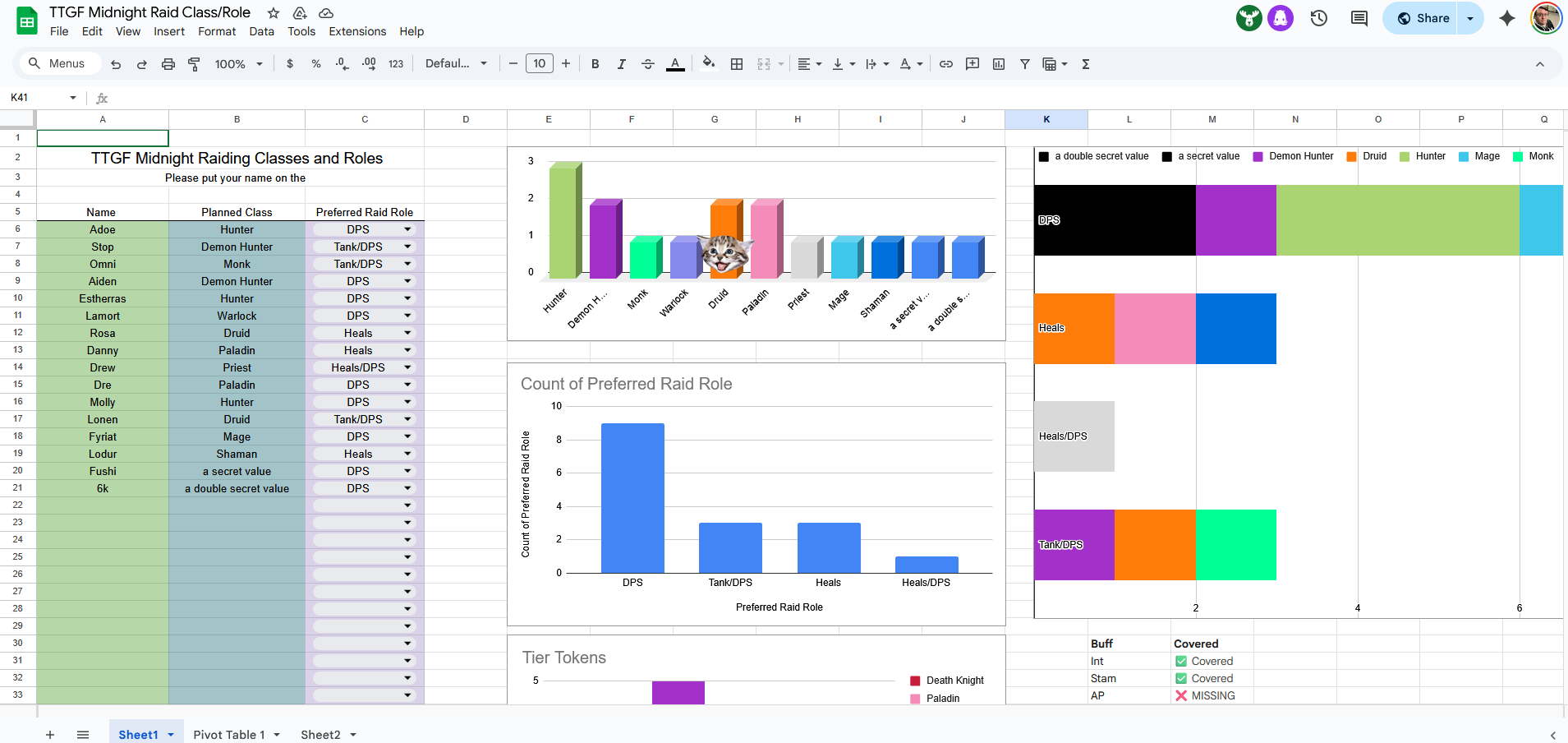Toggle the Int buff Covered checkbox
This screenshot has width=1568, height=743.
1181,662
